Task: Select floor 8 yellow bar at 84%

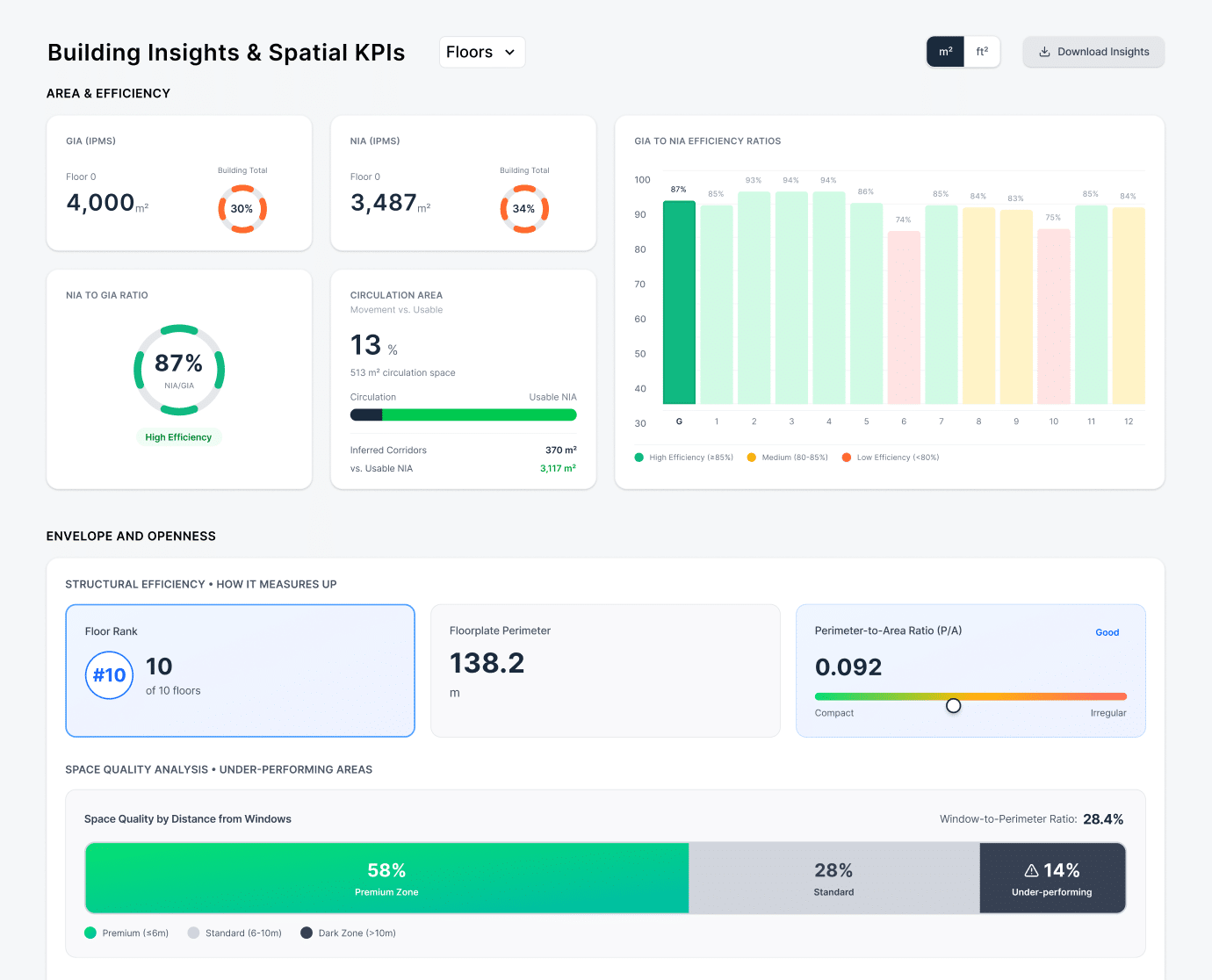Action: coord(978,306)
